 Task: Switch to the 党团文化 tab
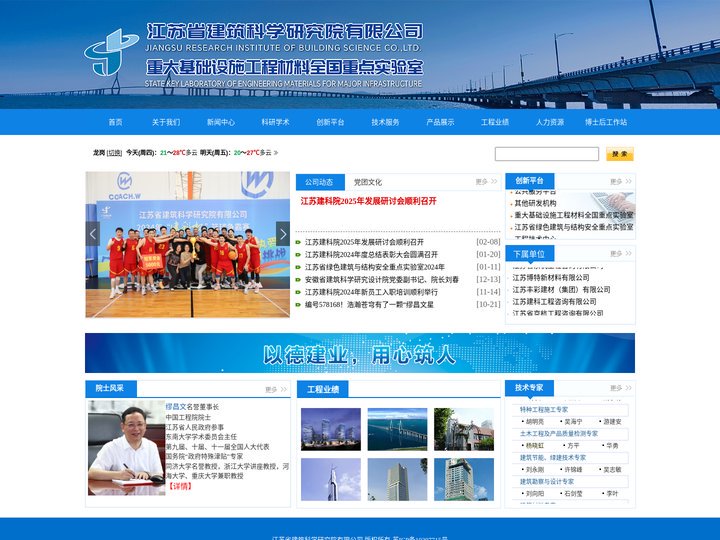tap(367, 182)
